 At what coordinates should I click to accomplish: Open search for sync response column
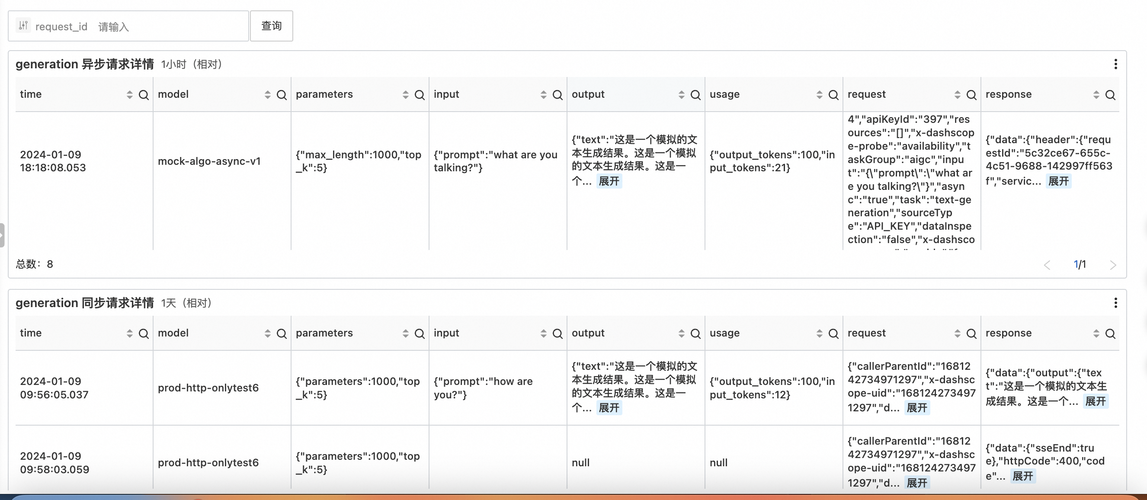pos(1110,334)
